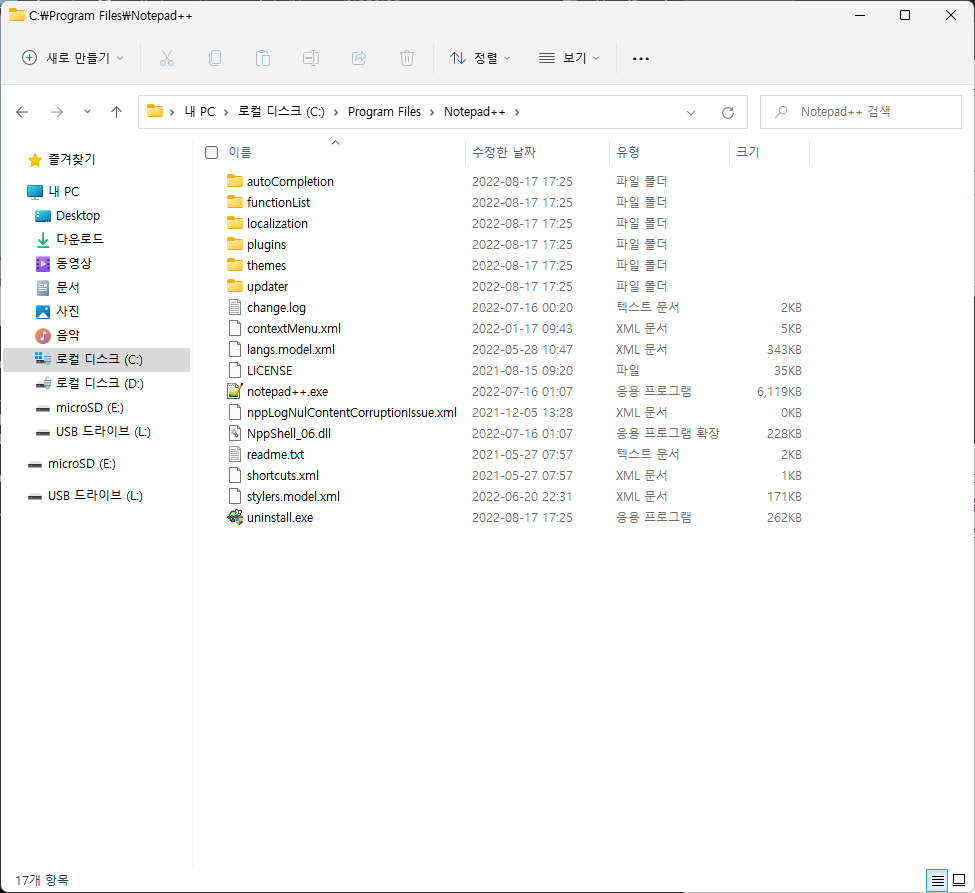
Task: Expand chevron after Notepad++ in path
Action: (x=517, y=113)
